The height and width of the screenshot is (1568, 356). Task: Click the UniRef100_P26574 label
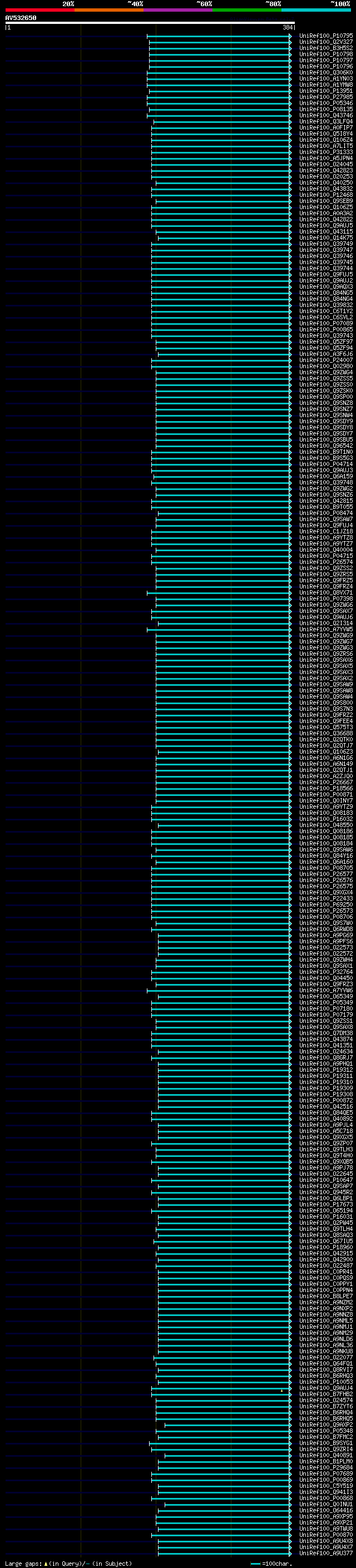click(326, 562)
